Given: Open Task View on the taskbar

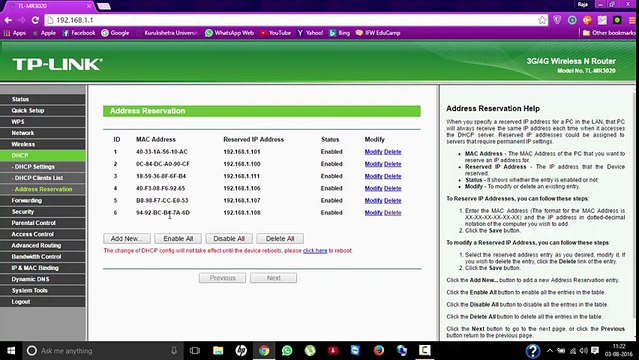Looking at the screenshot, I should point(195,351).
